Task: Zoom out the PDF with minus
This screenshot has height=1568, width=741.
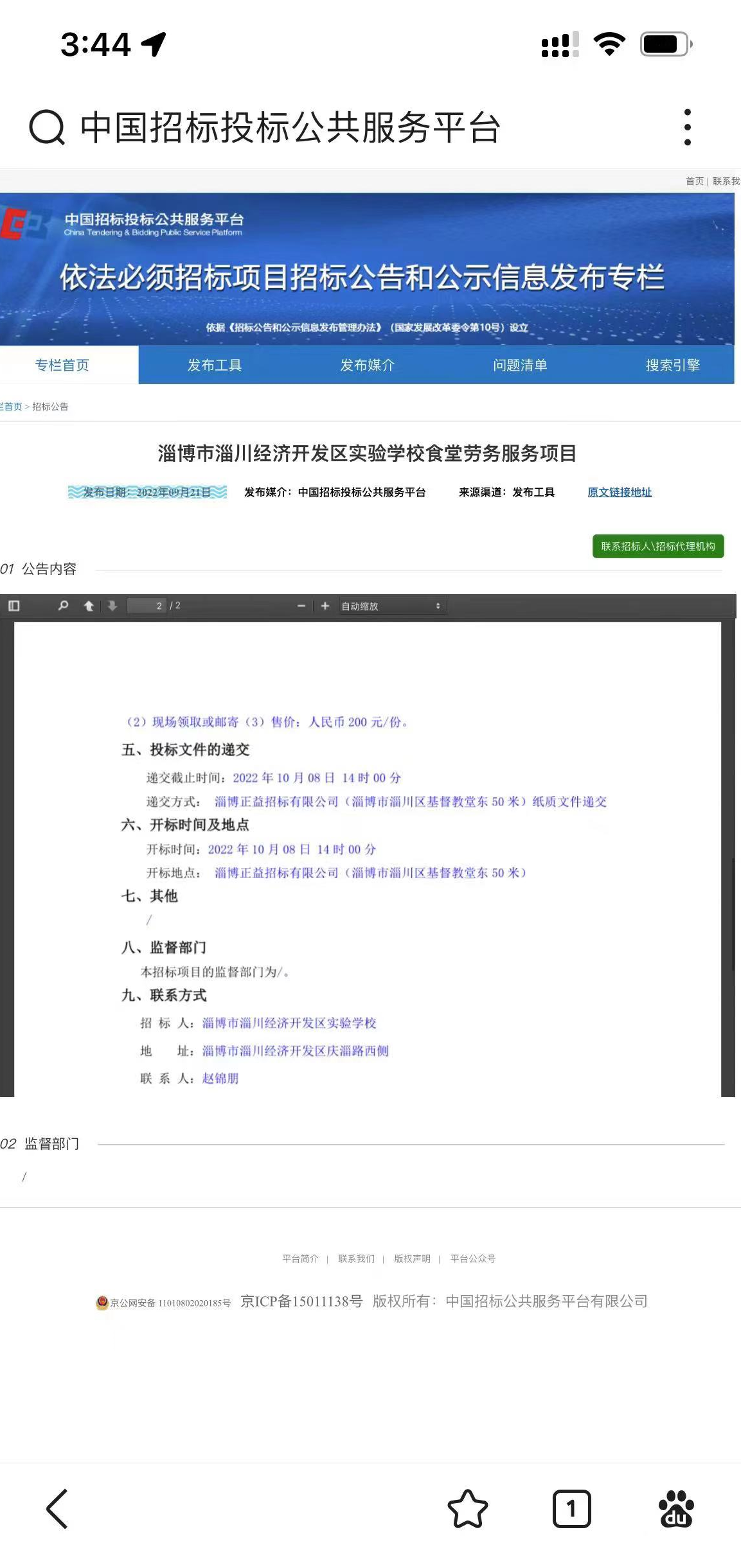Action: 301,606
